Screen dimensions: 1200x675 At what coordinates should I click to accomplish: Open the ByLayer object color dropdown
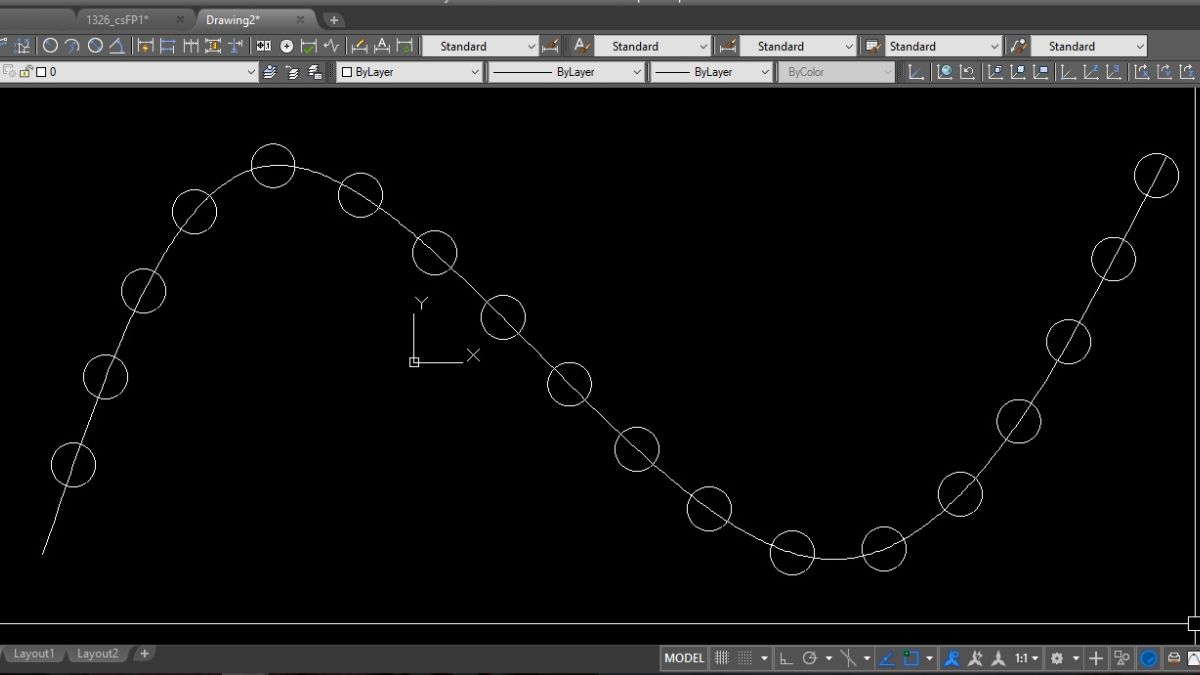(x=410, y=72)
